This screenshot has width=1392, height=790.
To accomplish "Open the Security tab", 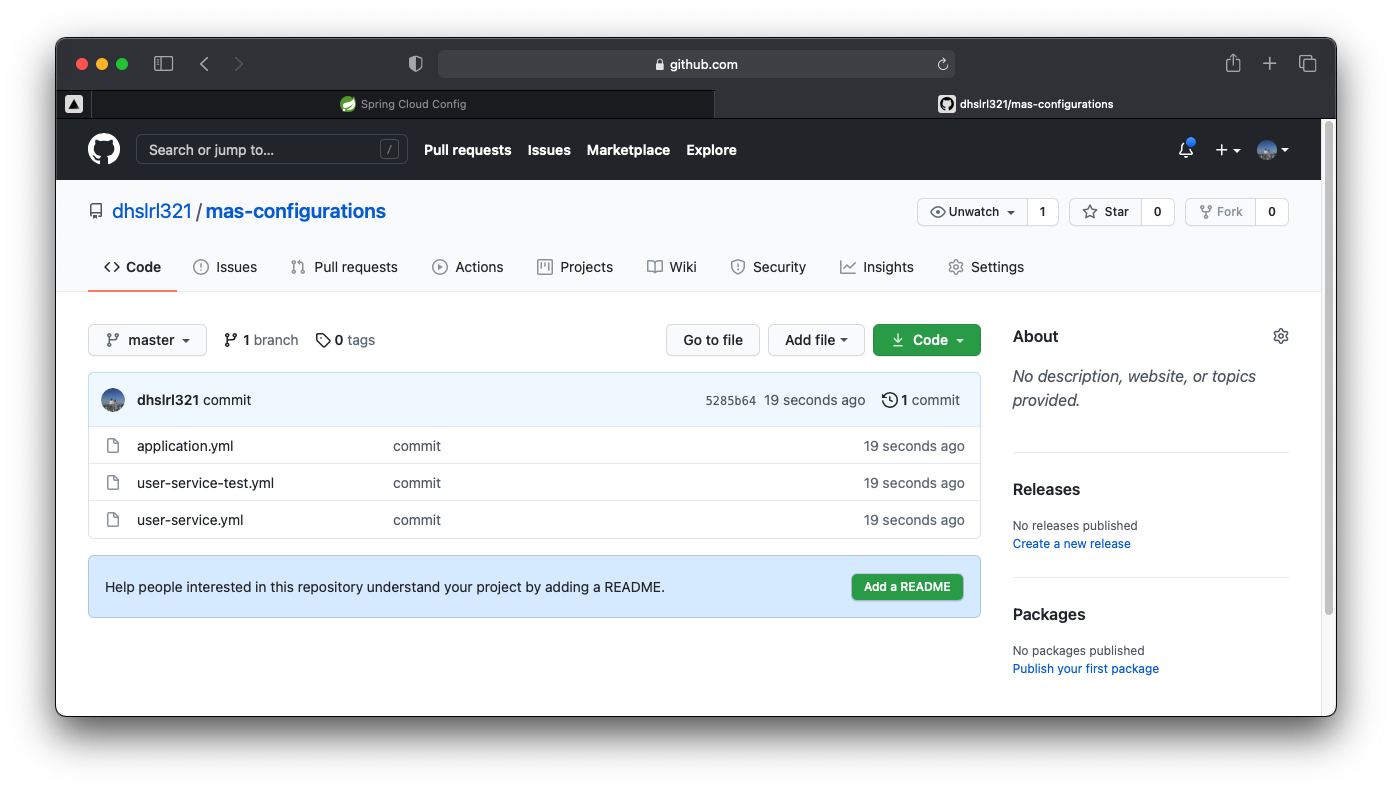I will tap(768, 267).
